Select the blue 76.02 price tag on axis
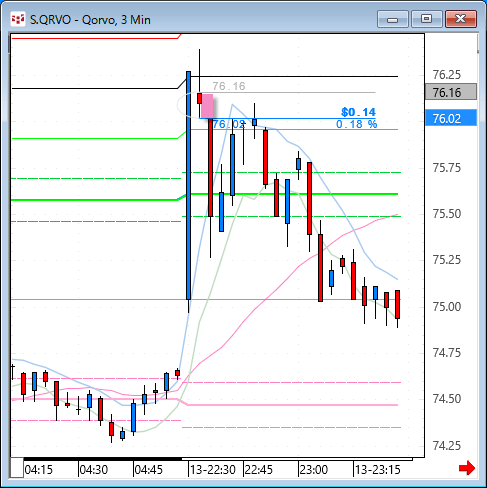Viewport: 487px width, 488px height. 451,118
